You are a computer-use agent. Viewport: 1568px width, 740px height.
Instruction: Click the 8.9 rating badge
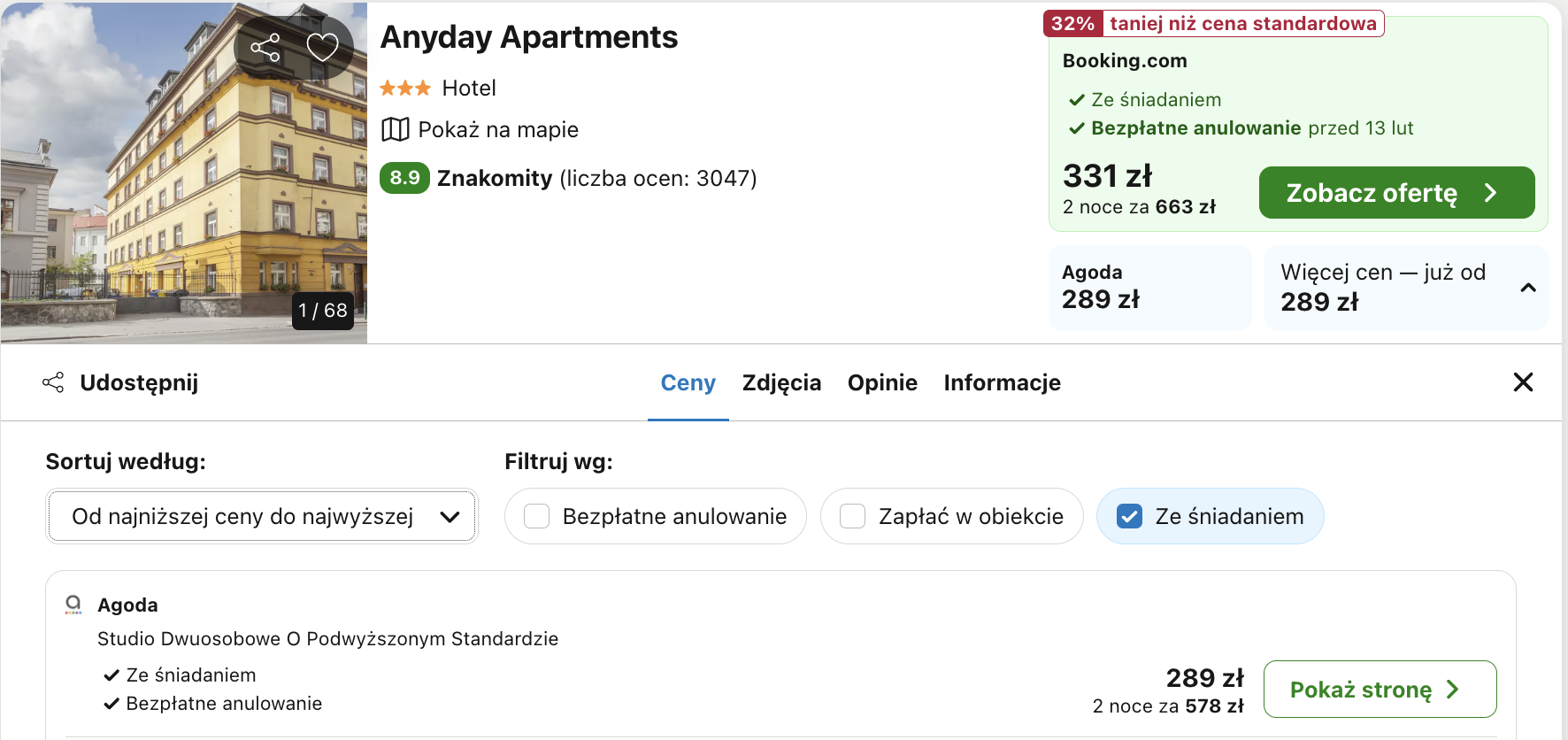tap(404, 178)
